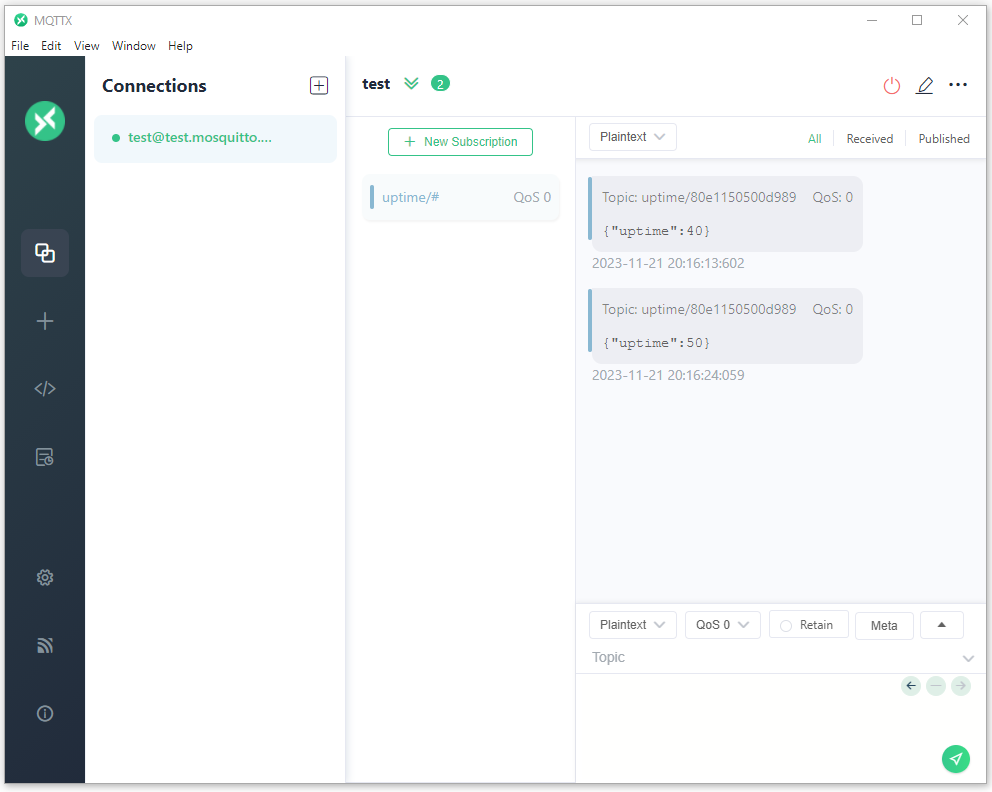
Task: Open the About info icon
Action: click(45, 714)
